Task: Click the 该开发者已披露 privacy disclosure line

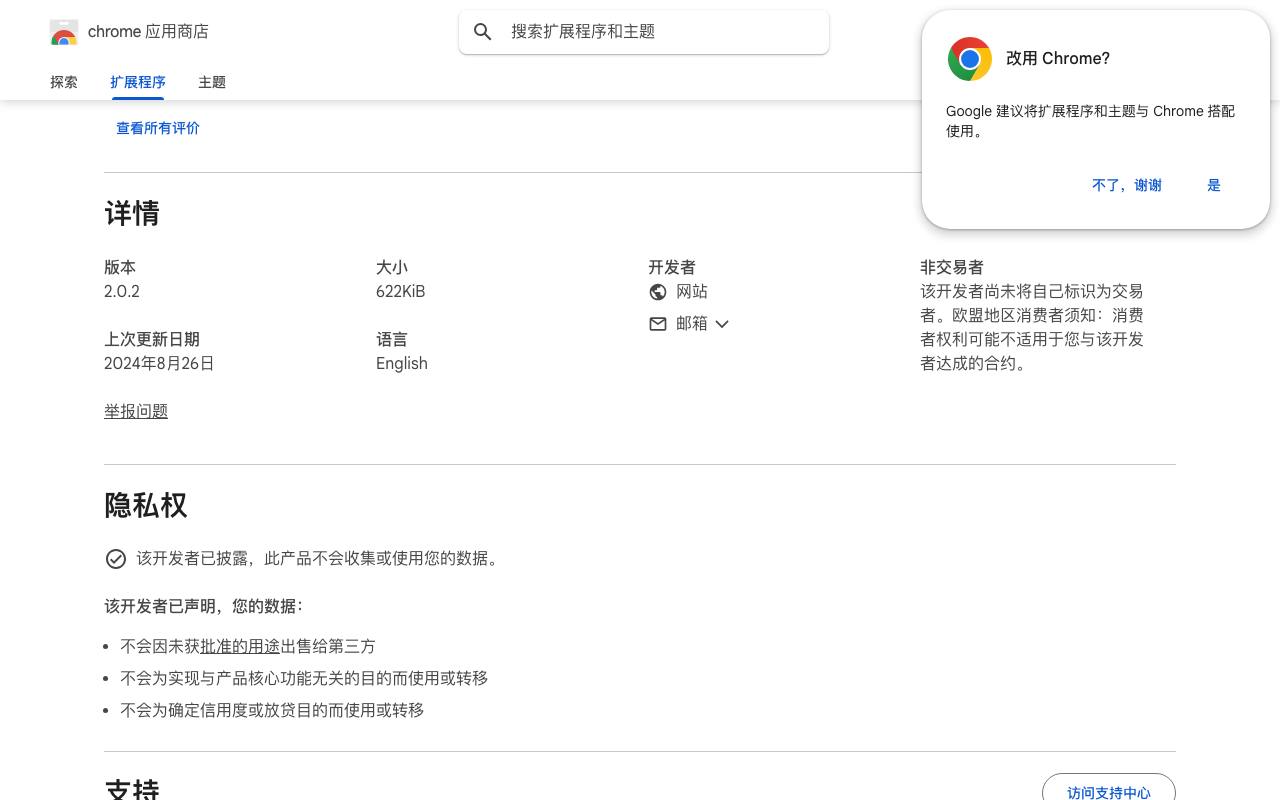Action: (x=320, y=559)
